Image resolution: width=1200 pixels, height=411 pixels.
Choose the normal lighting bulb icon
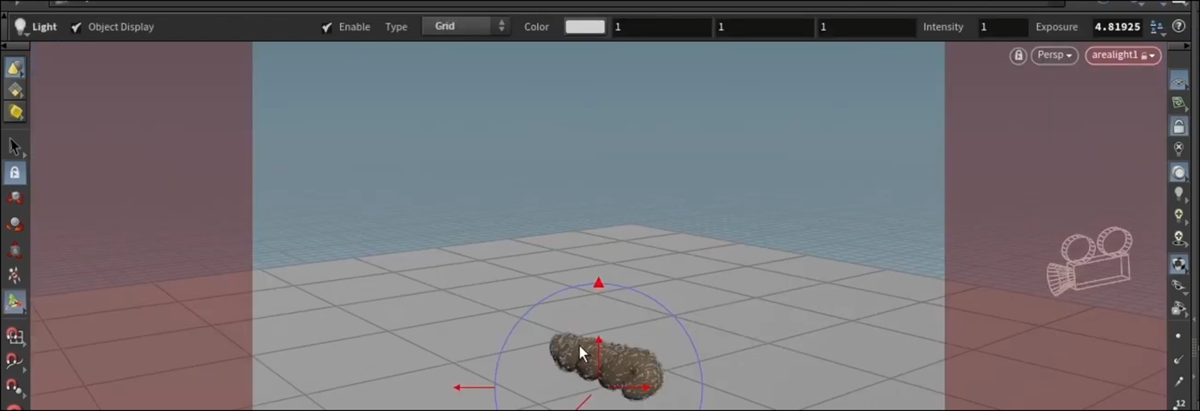(1179, 194)
